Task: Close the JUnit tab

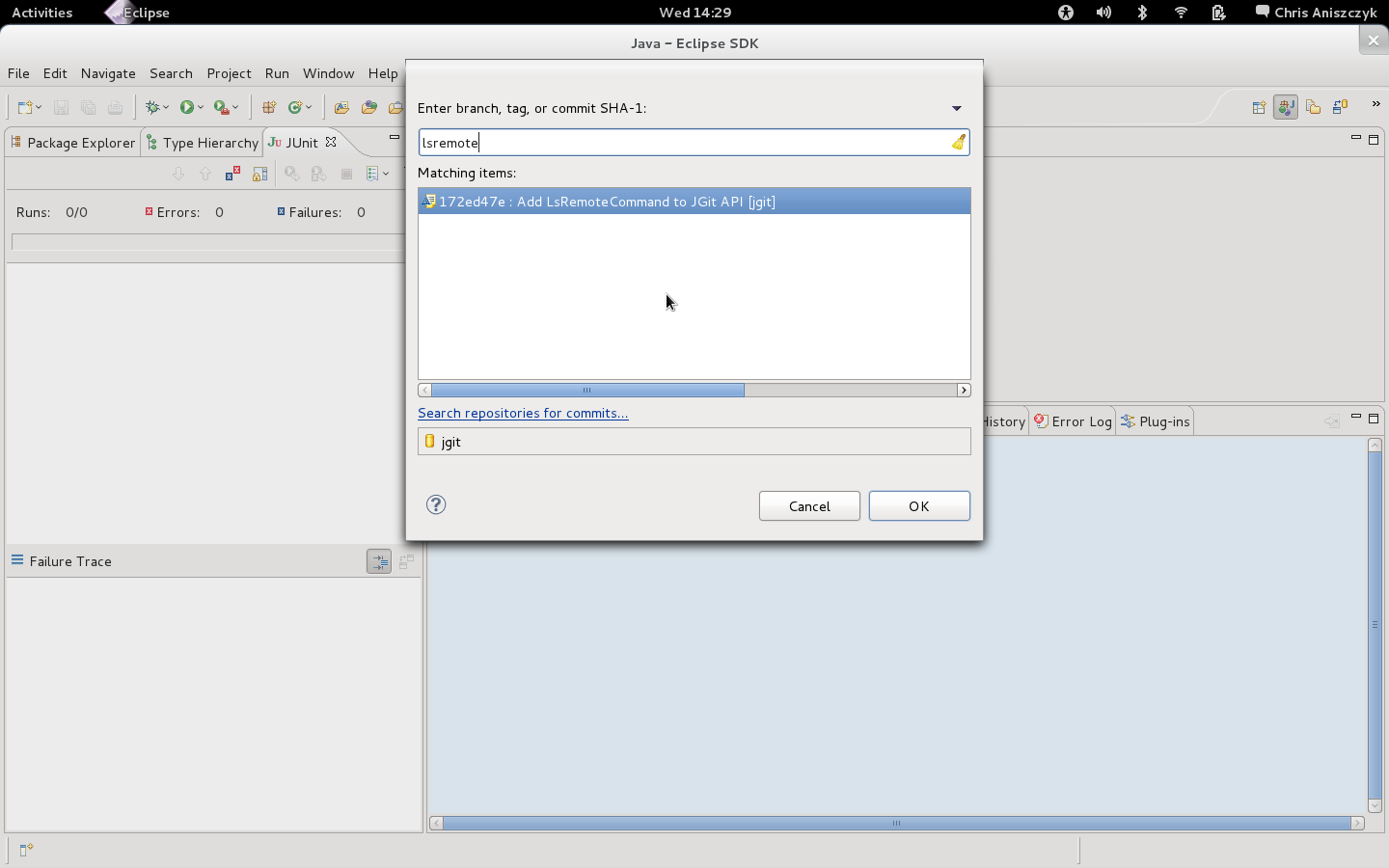Action: coord(331,142)
